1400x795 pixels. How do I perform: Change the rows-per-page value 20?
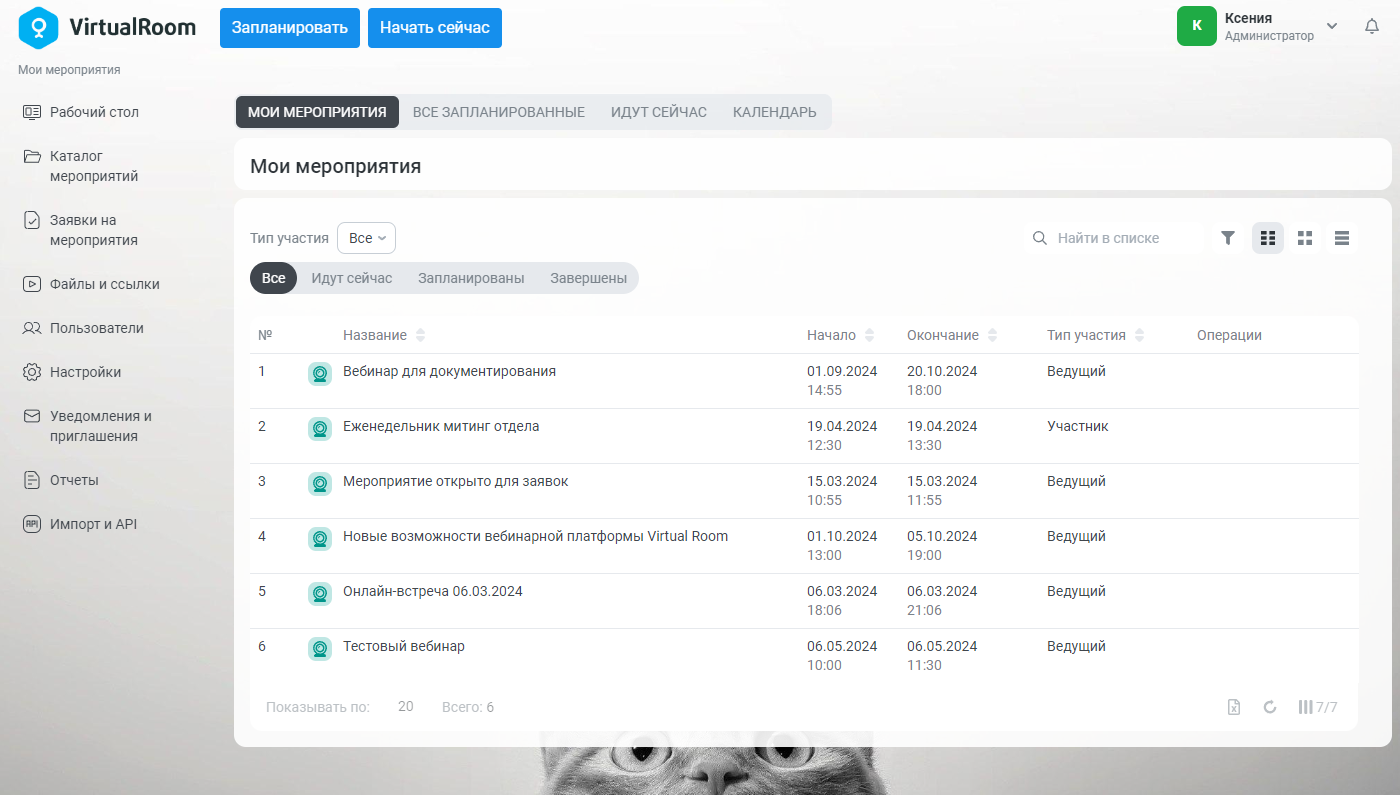pyautogui.click(x=405, y=707)
